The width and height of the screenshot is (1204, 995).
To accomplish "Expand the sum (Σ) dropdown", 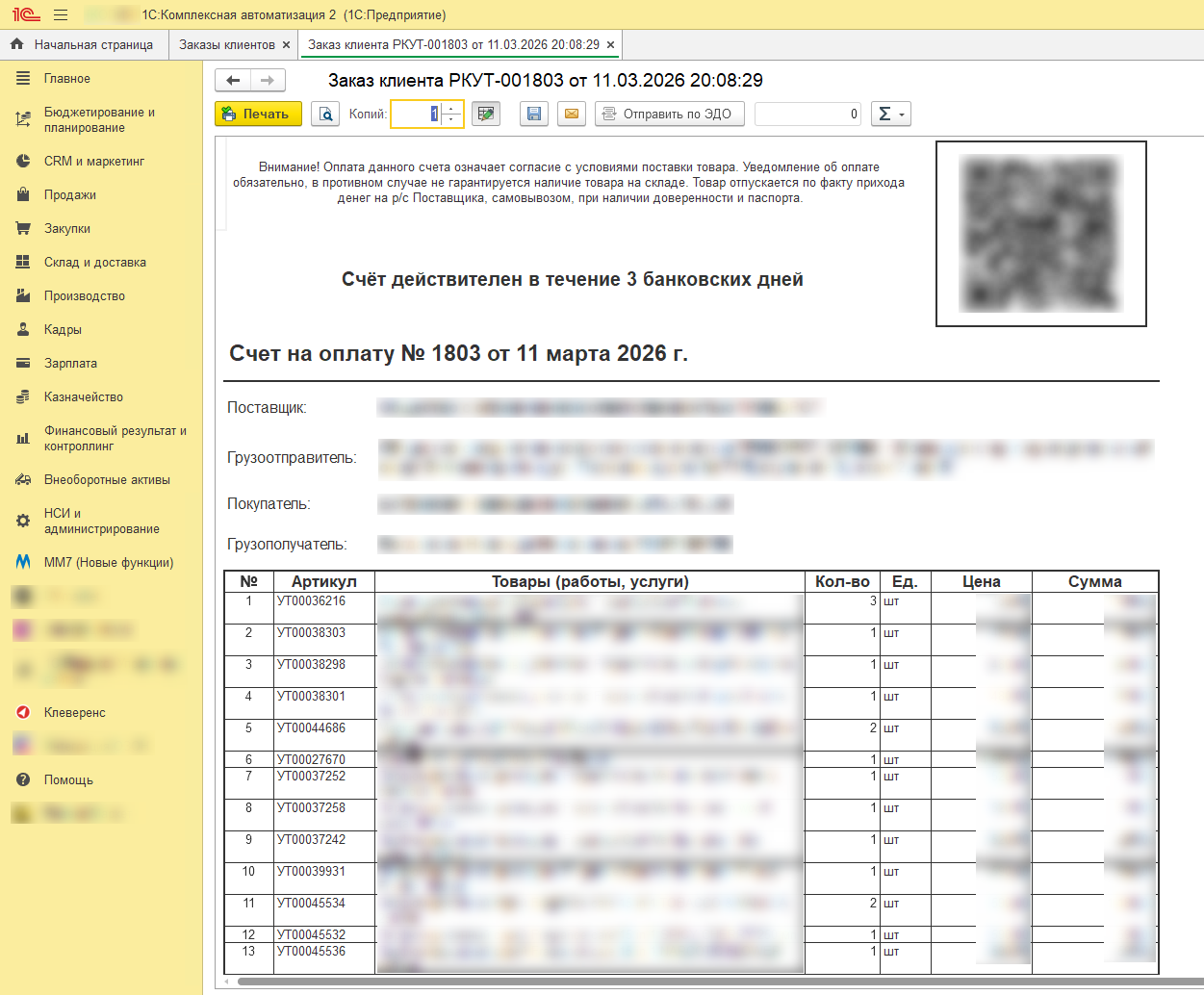I will [890, 114].
